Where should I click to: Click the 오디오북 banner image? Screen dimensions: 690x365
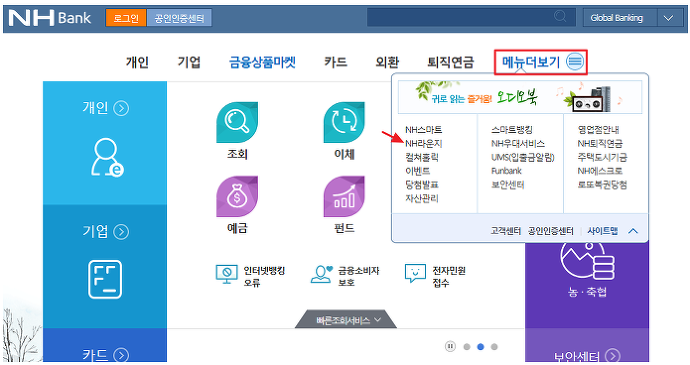[520, 97]
